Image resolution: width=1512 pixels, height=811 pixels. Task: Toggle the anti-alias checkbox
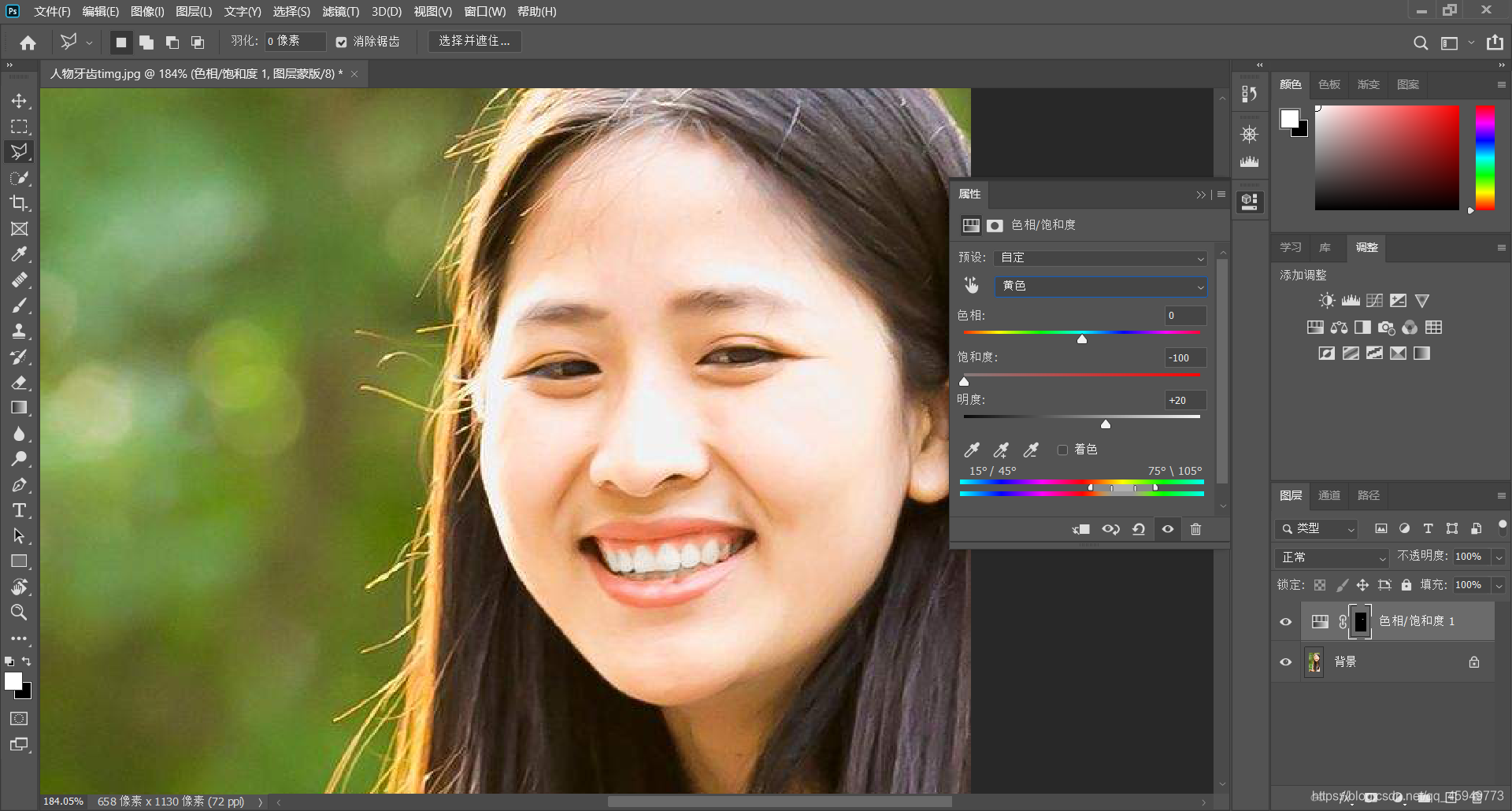(x=341, y=42)
